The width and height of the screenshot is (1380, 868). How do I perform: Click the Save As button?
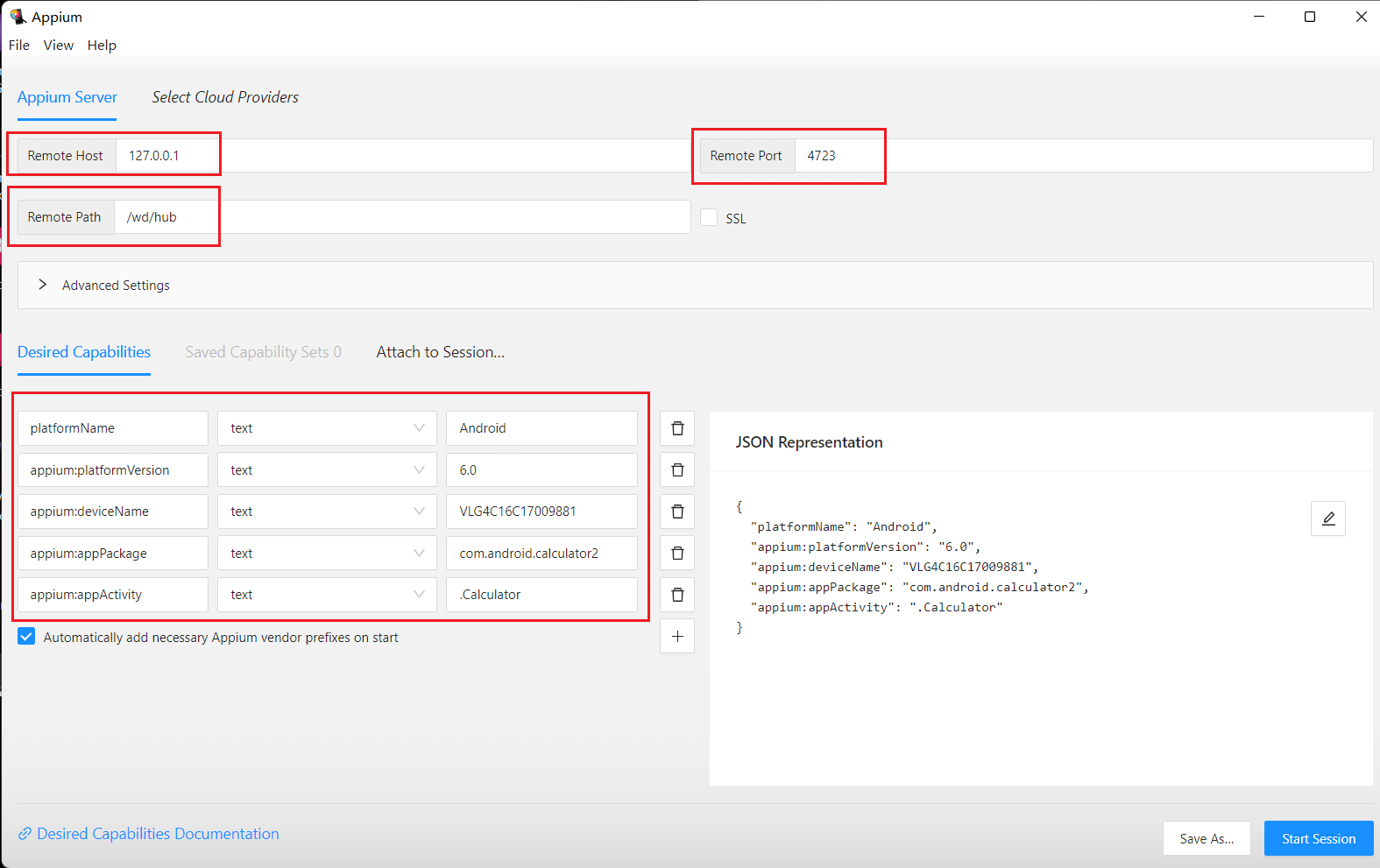coord(1207,838)
